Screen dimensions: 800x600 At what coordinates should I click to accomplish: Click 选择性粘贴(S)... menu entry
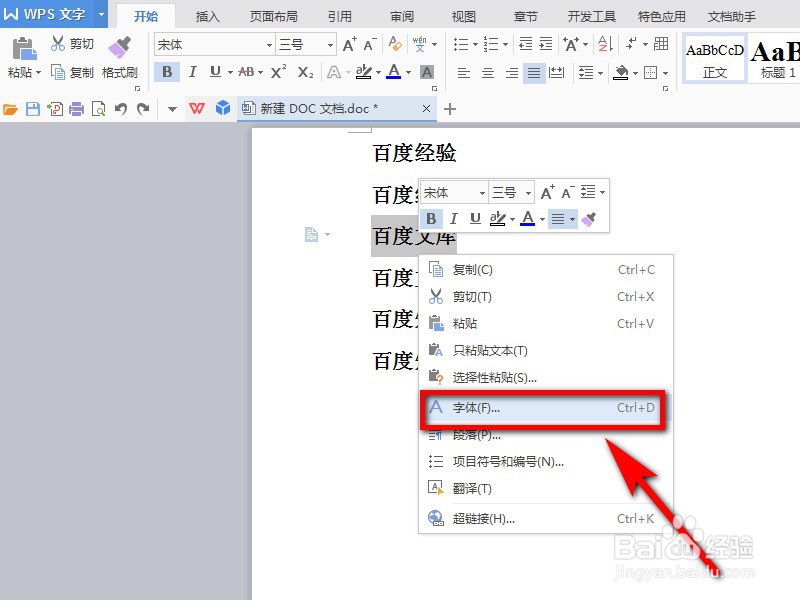(545, 378)
